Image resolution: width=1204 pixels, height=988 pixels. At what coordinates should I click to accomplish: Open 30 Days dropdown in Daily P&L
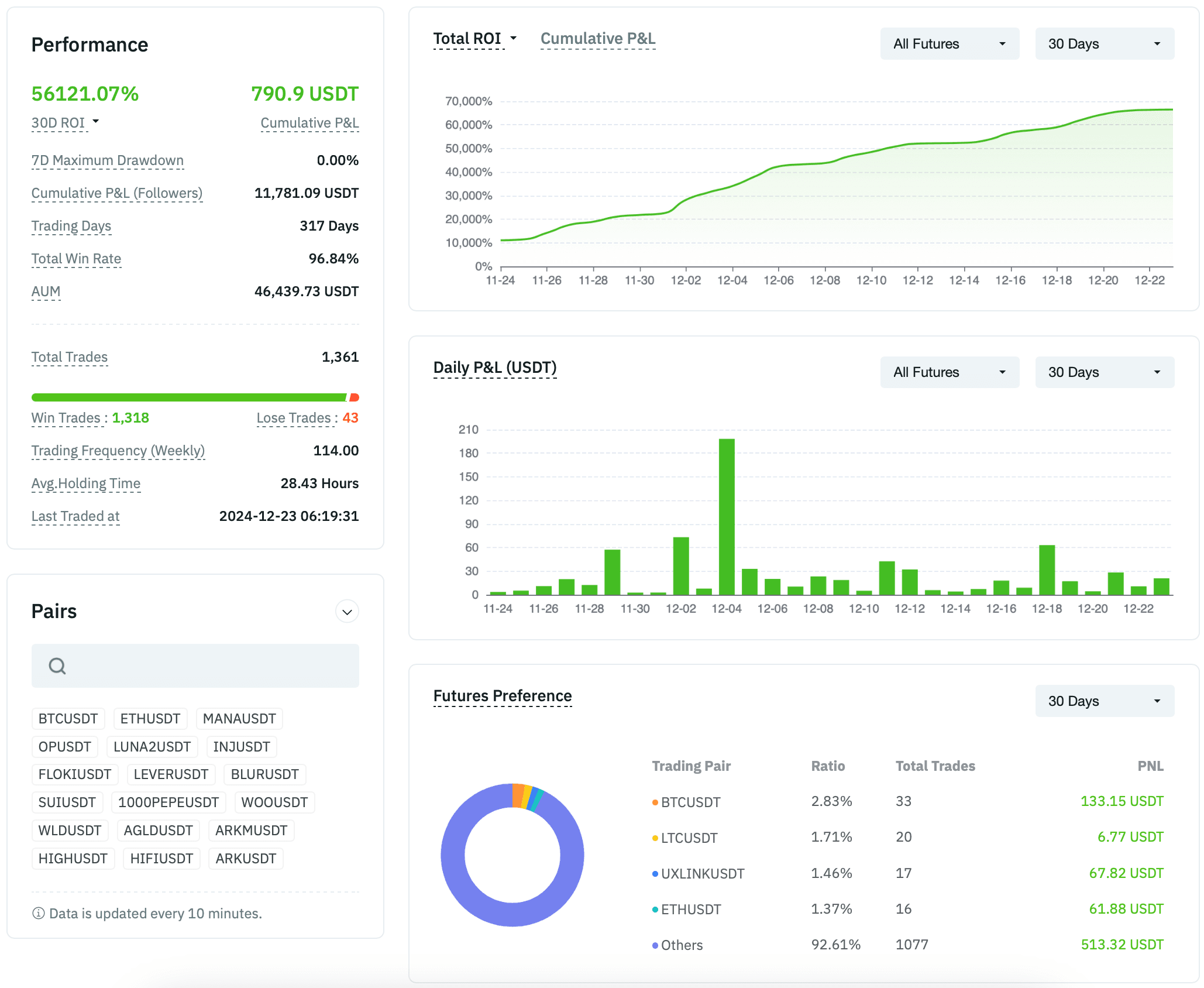pyautogui.click(x=1104, y=372)
